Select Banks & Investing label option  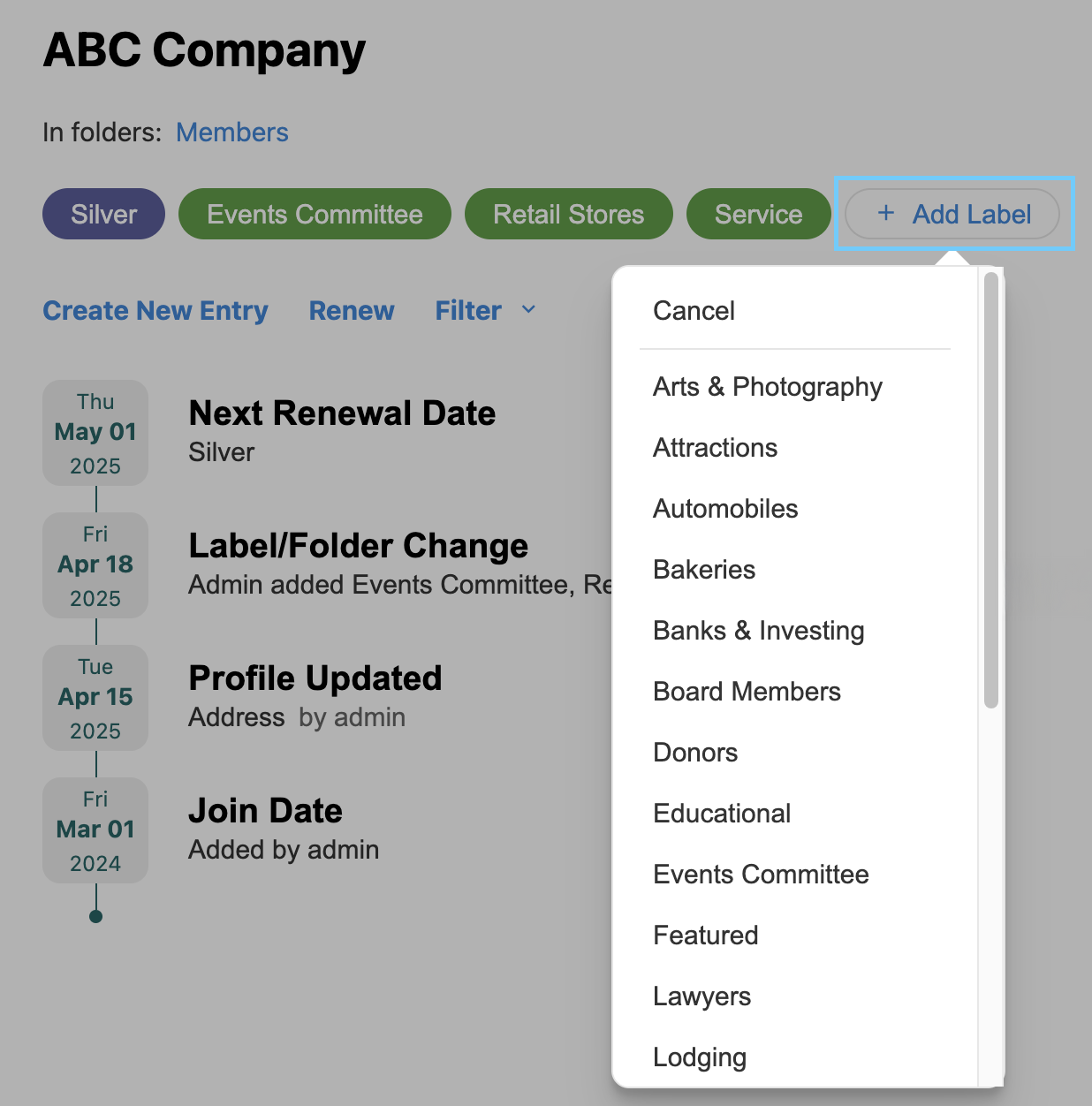click(758, 631)
